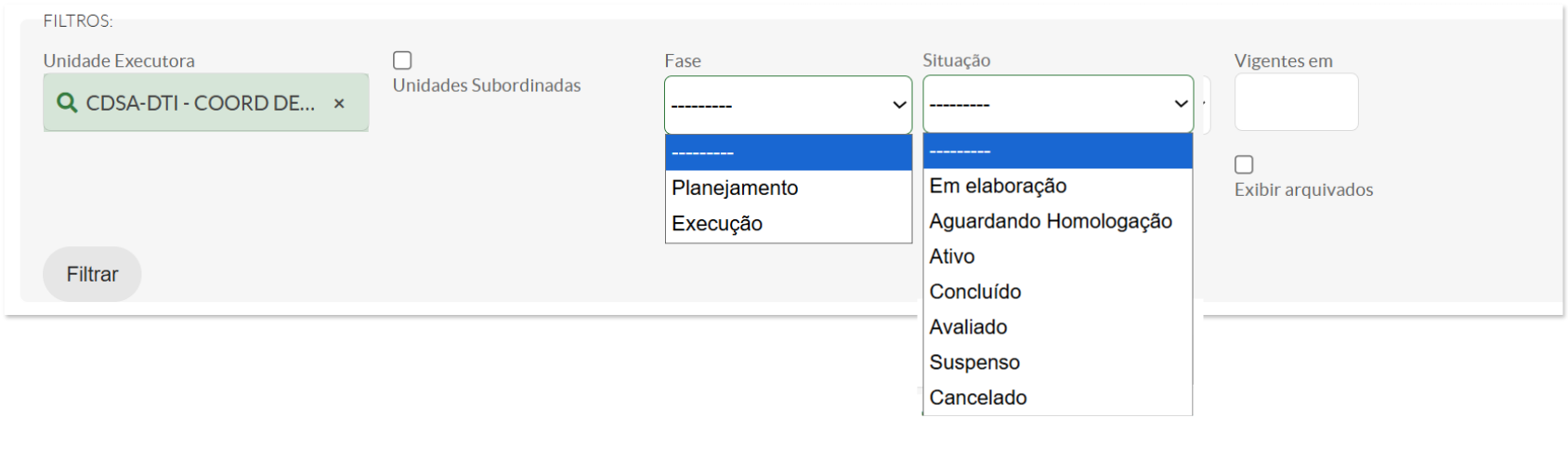
Task: Click the search magnifier icon in Unidade Executora
Action: 67,103
